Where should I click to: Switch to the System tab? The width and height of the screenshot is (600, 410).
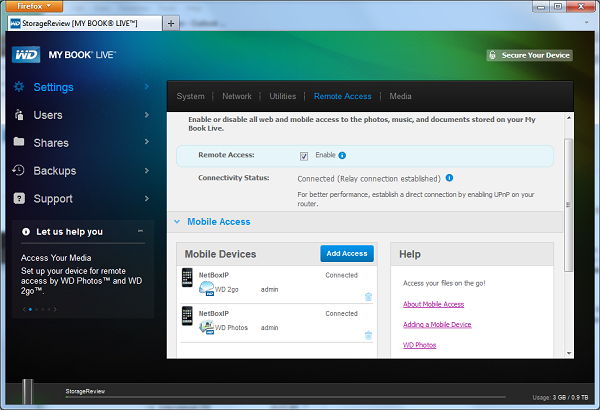pos(190,96)
